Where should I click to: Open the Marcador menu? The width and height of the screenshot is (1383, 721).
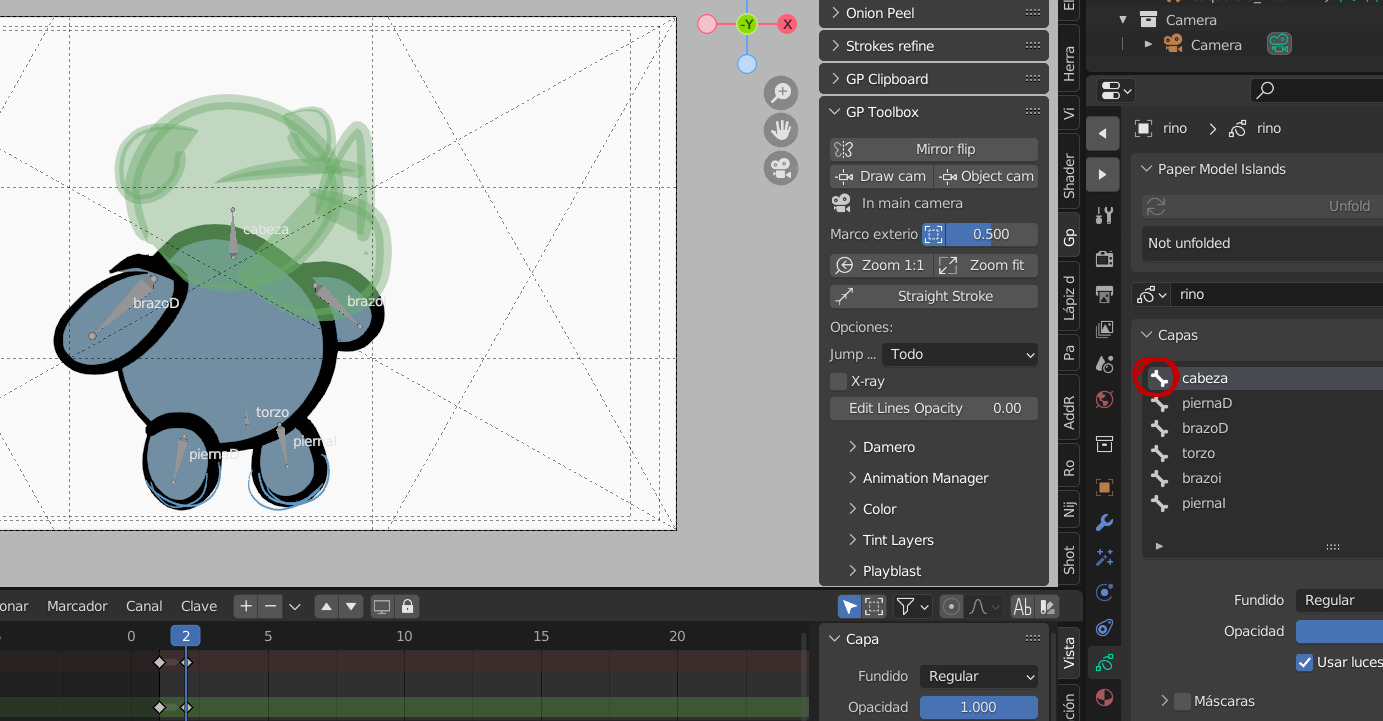[77, 606]
